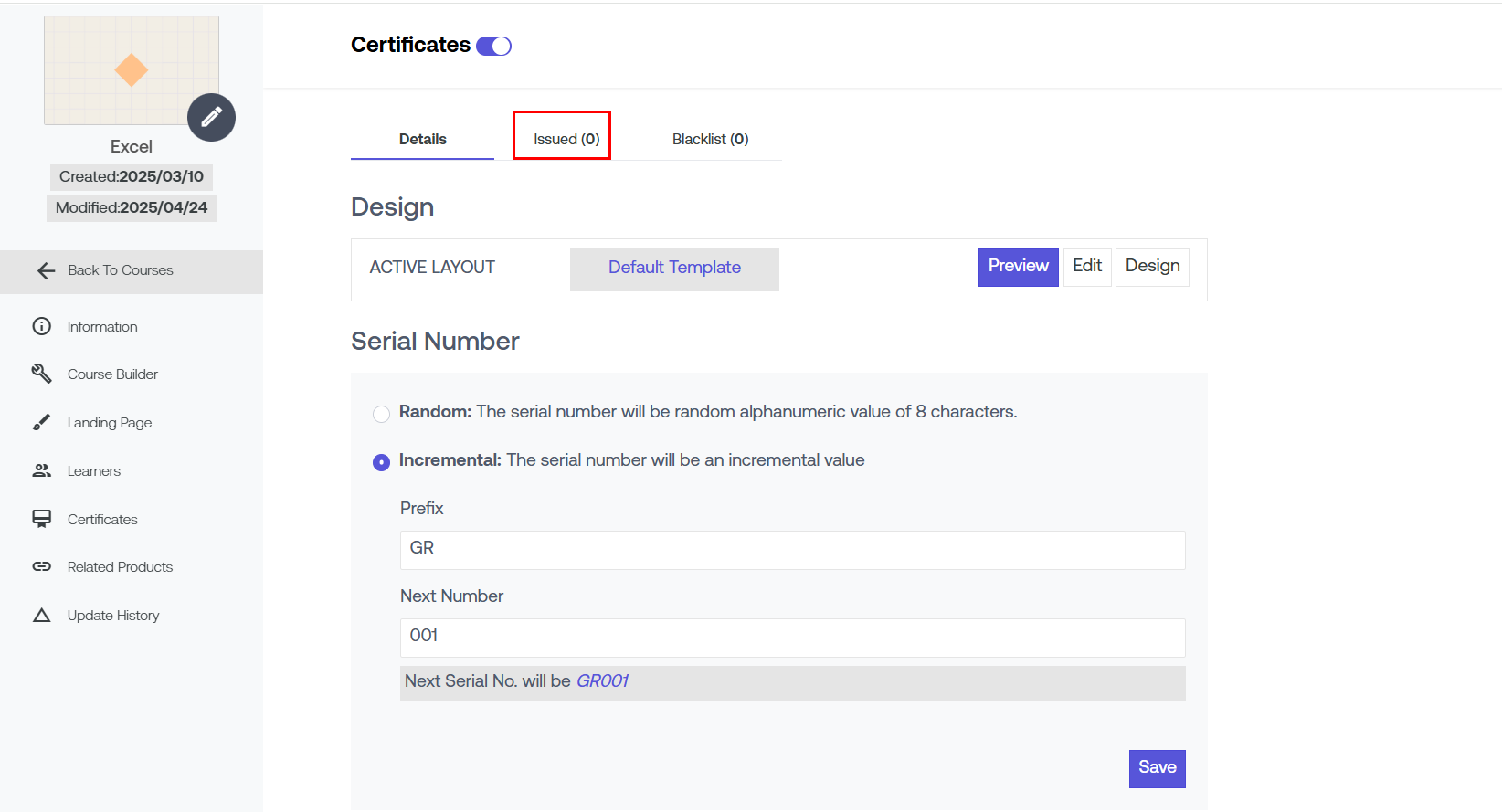Select the Details tab
Viewport: 1502px width, 812px height.
[422, 139]
